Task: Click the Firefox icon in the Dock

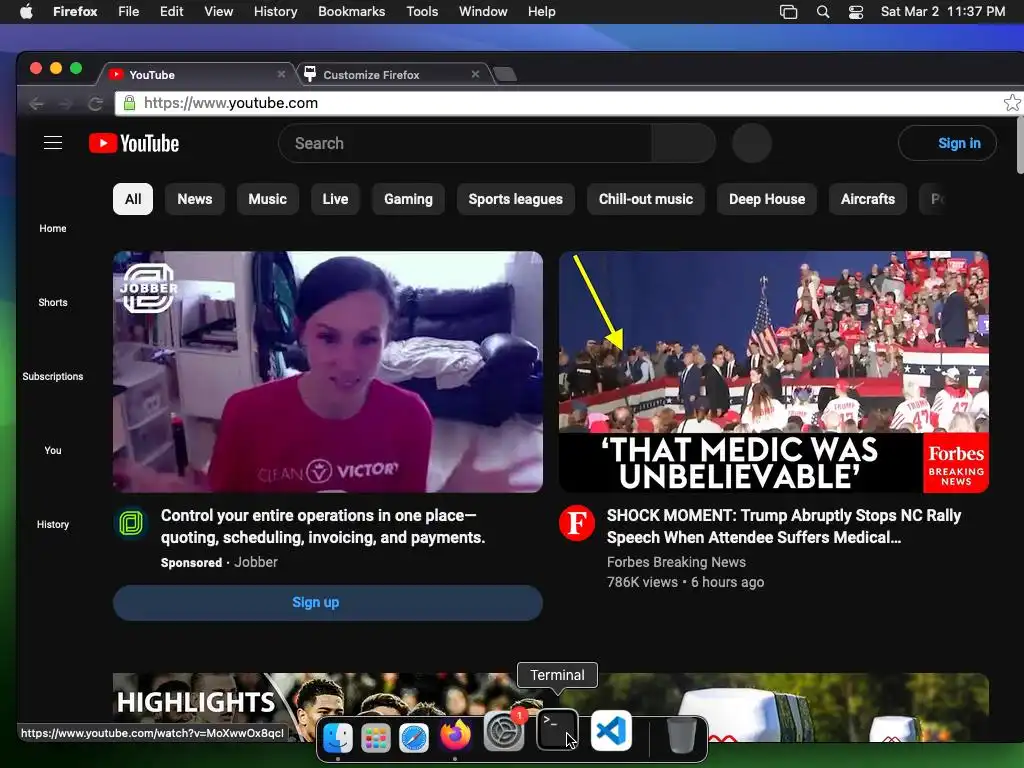Action: (x=455, y=735)
